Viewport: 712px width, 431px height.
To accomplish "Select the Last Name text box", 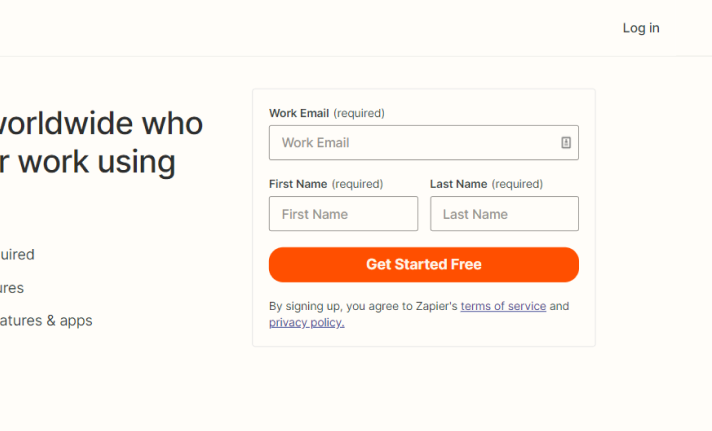I will pos(504,213).
